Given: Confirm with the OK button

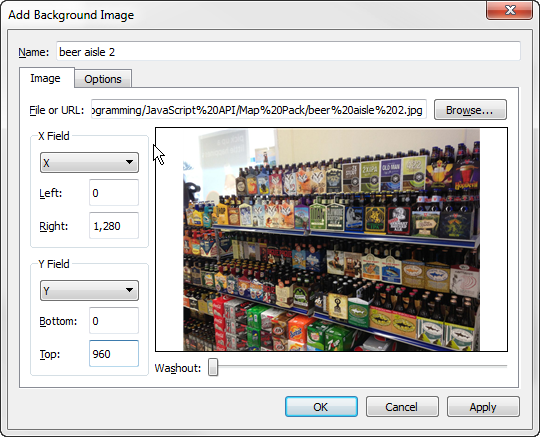Looking at the screenshot, I should tap(321, 407).
